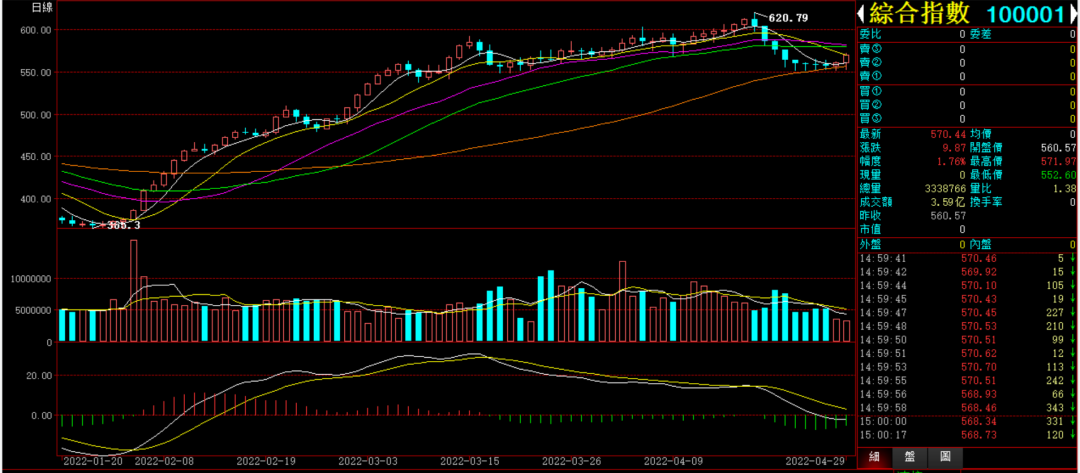The width and height of the screenshot is (1080, 473).
Task: Open the 圖 tab
Action: (x=945, y=456)
